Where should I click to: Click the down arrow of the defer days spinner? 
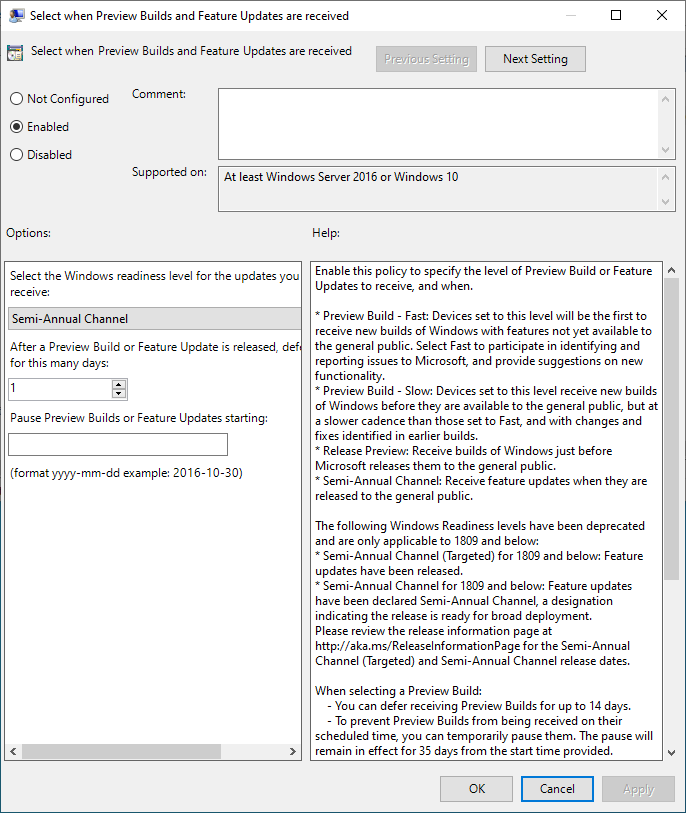tap(119, 394)
